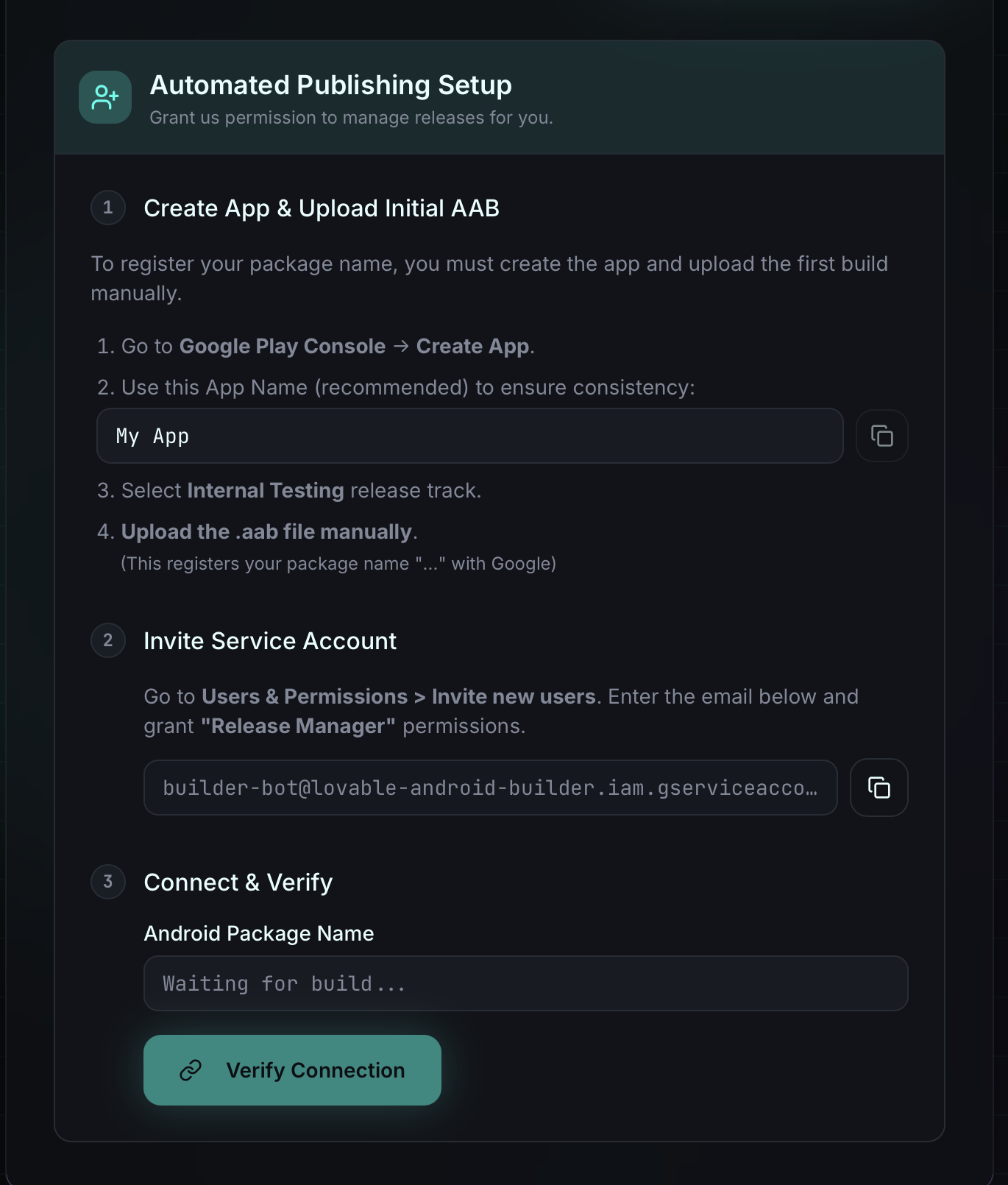
Task: Click Google Play Console text
Action: click(x=283, y=346)
